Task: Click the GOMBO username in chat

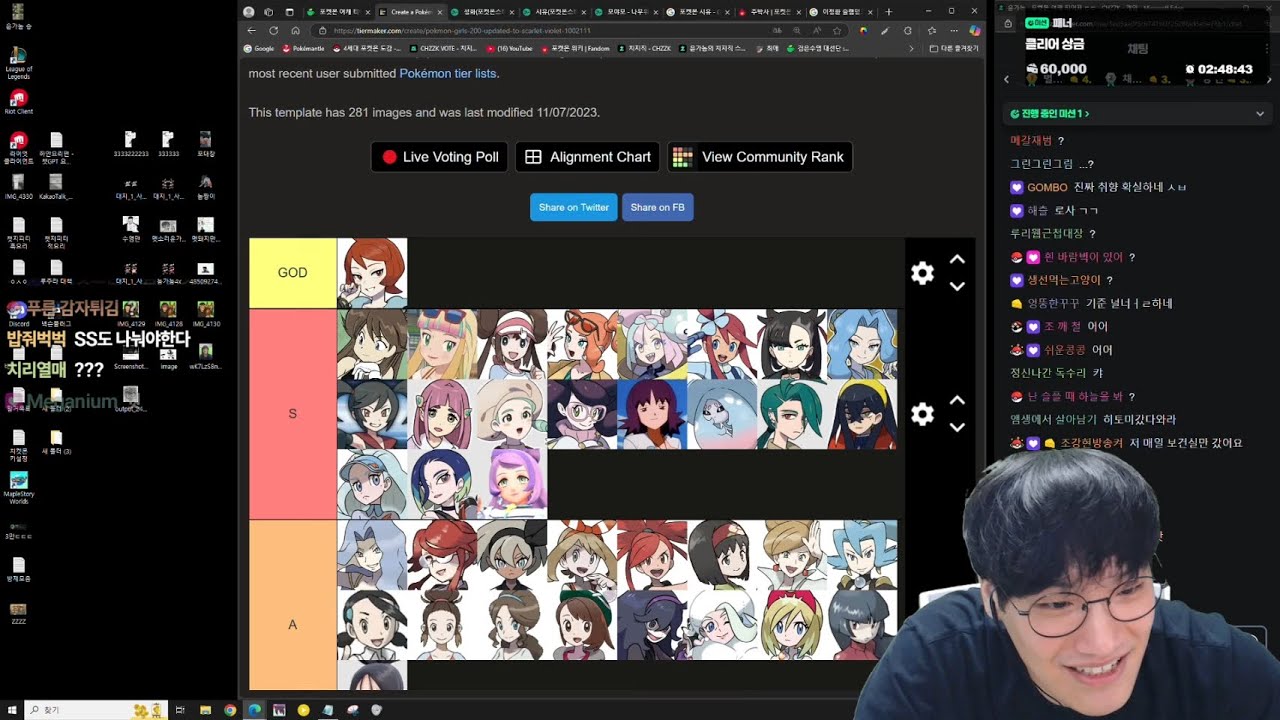Action: [1047, 187]
